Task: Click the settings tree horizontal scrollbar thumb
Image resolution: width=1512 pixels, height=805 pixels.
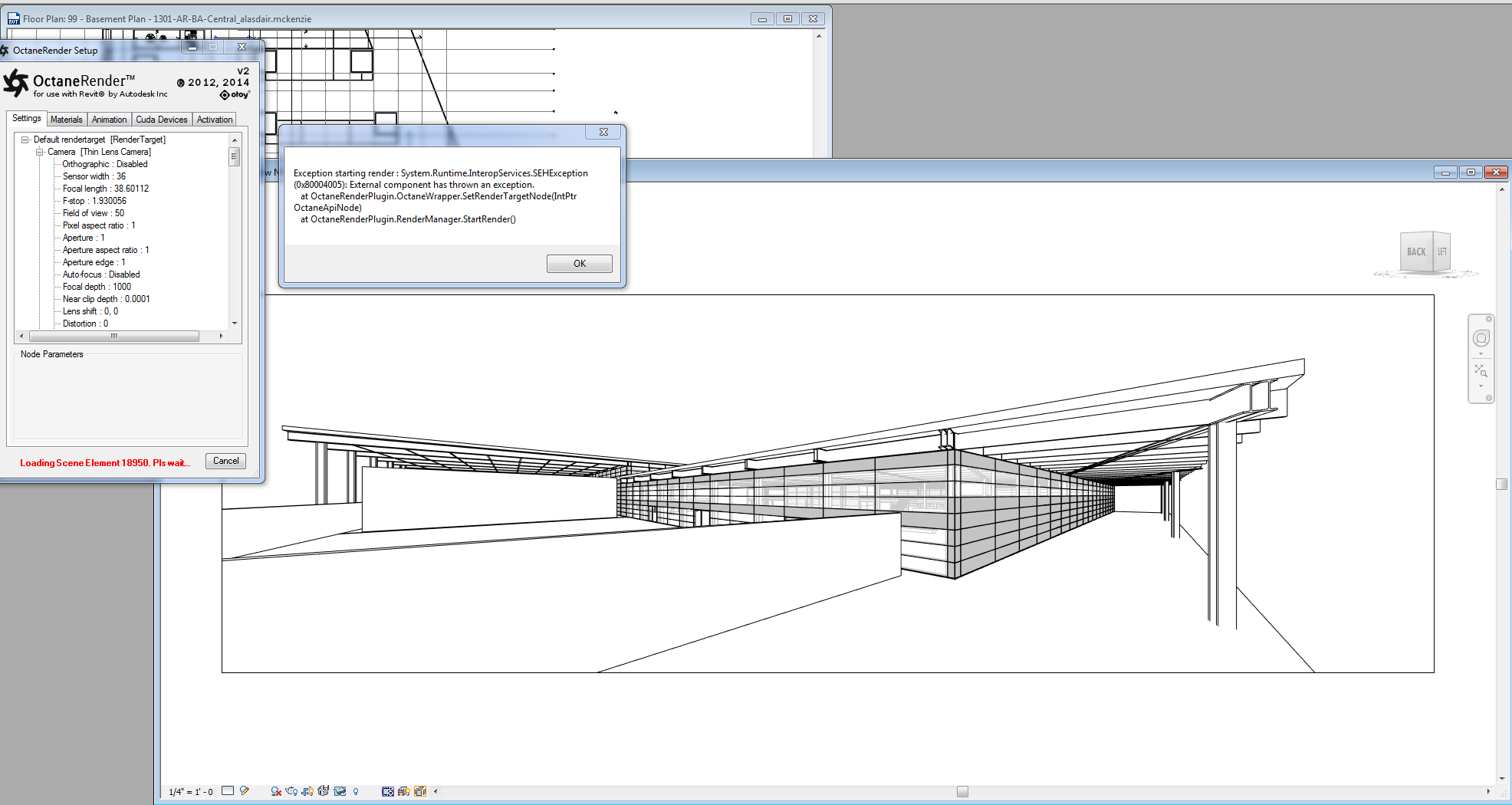Action: (114, 336)
